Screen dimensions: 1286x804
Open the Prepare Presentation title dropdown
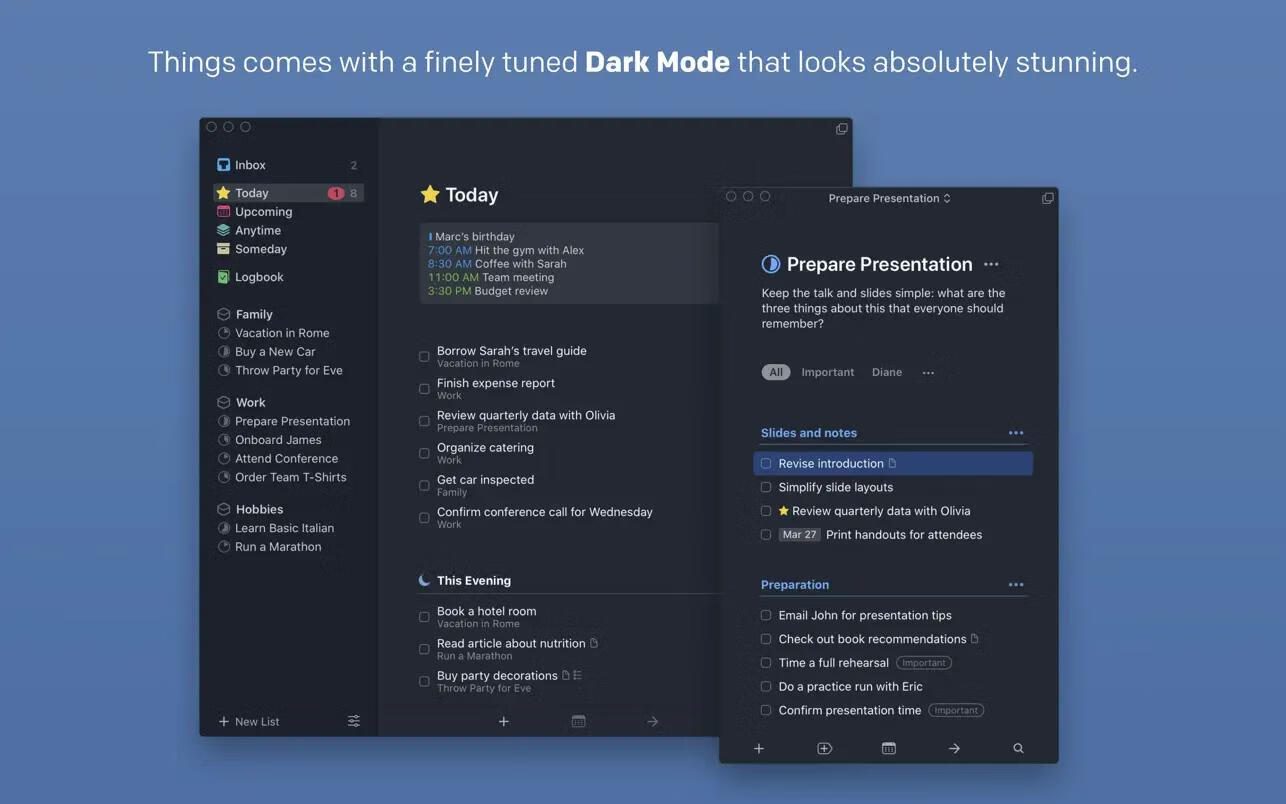[x=889, y=198]
